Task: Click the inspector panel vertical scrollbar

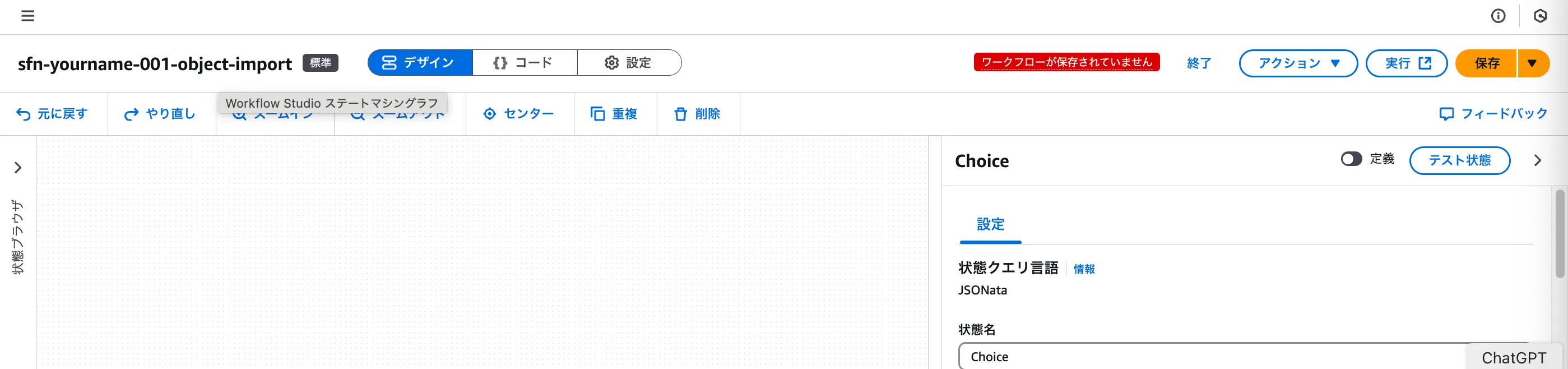Action: 1560,234
